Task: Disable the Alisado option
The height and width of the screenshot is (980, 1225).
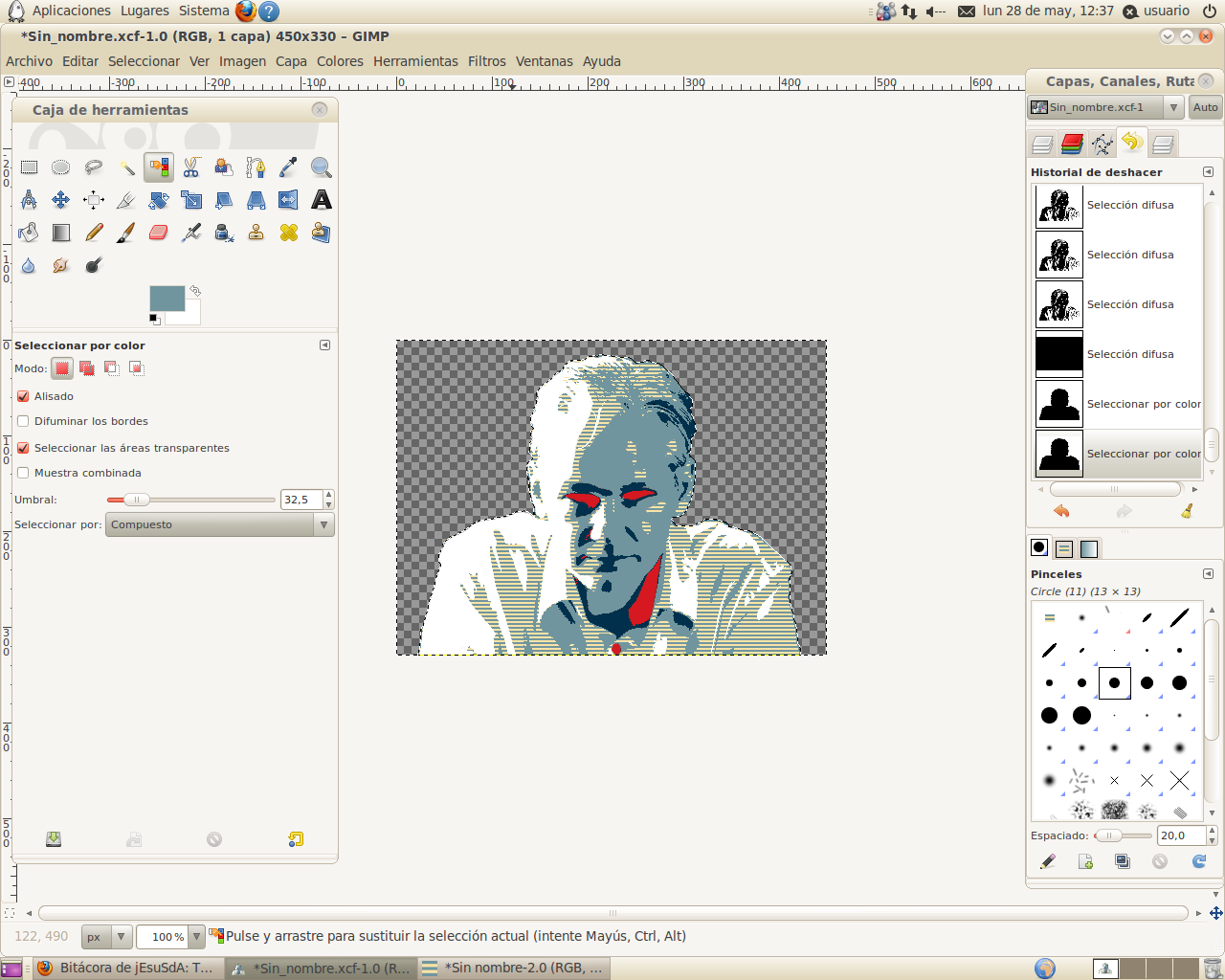Action: click(21, 395)
